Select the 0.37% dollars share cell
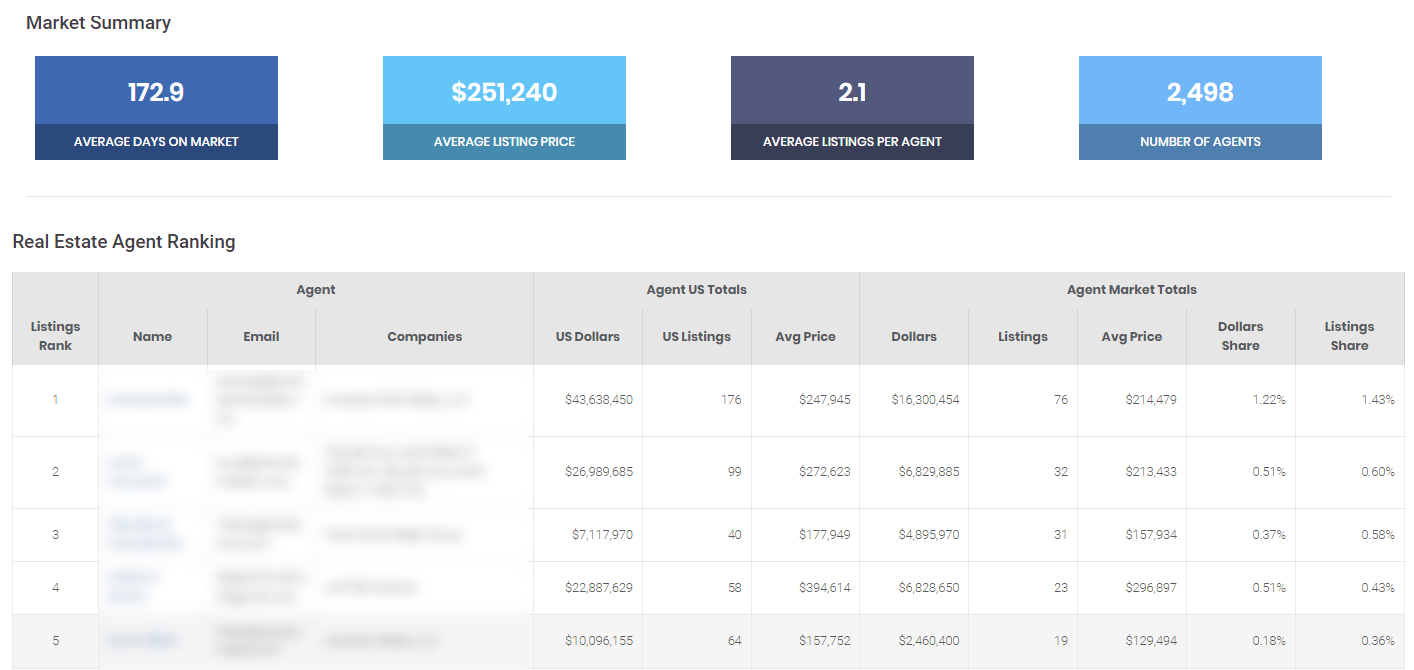 [1241, 535]
